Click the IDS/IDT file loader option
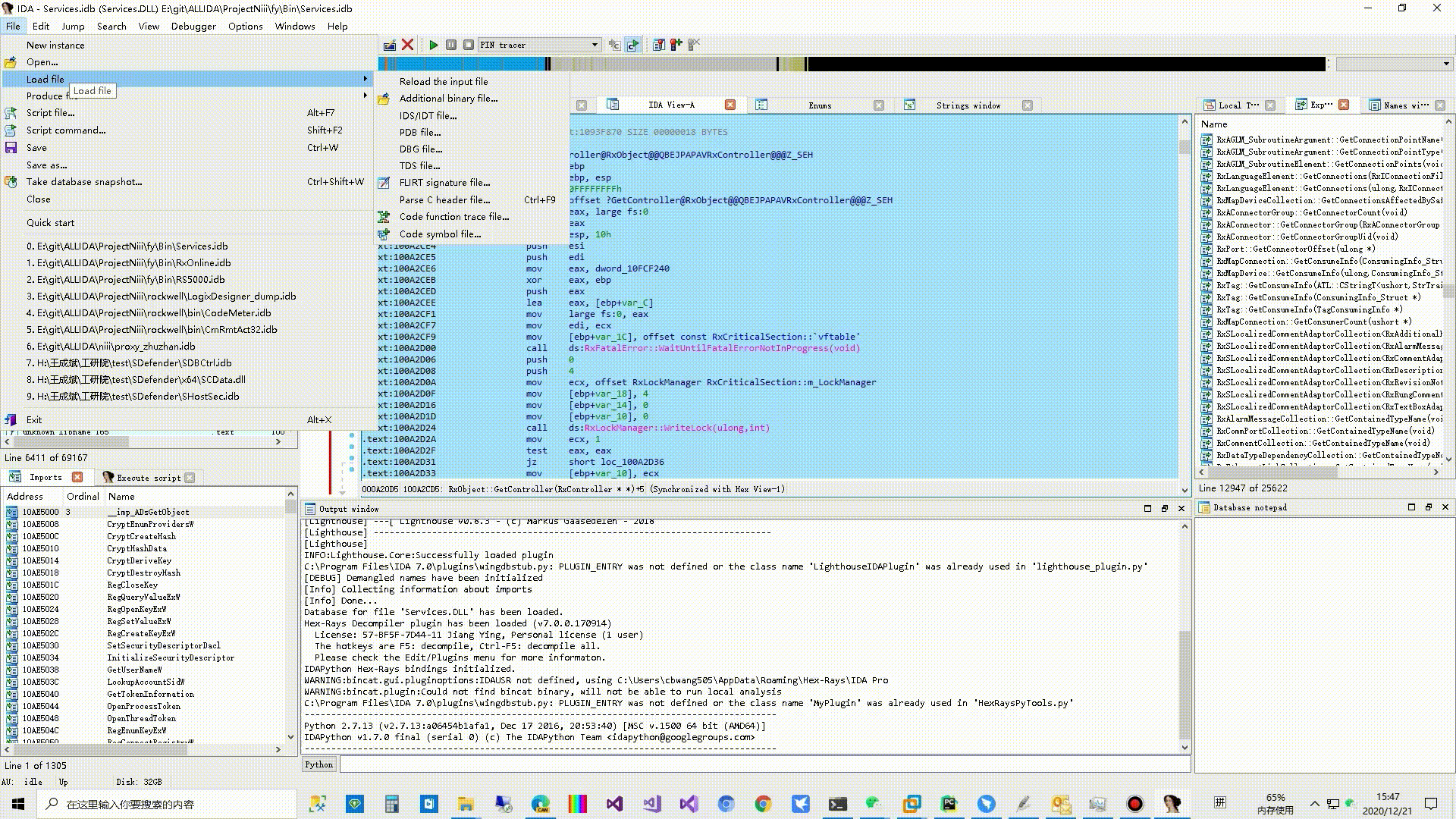This screenshot has height=819, width=1456. (428, 115)
